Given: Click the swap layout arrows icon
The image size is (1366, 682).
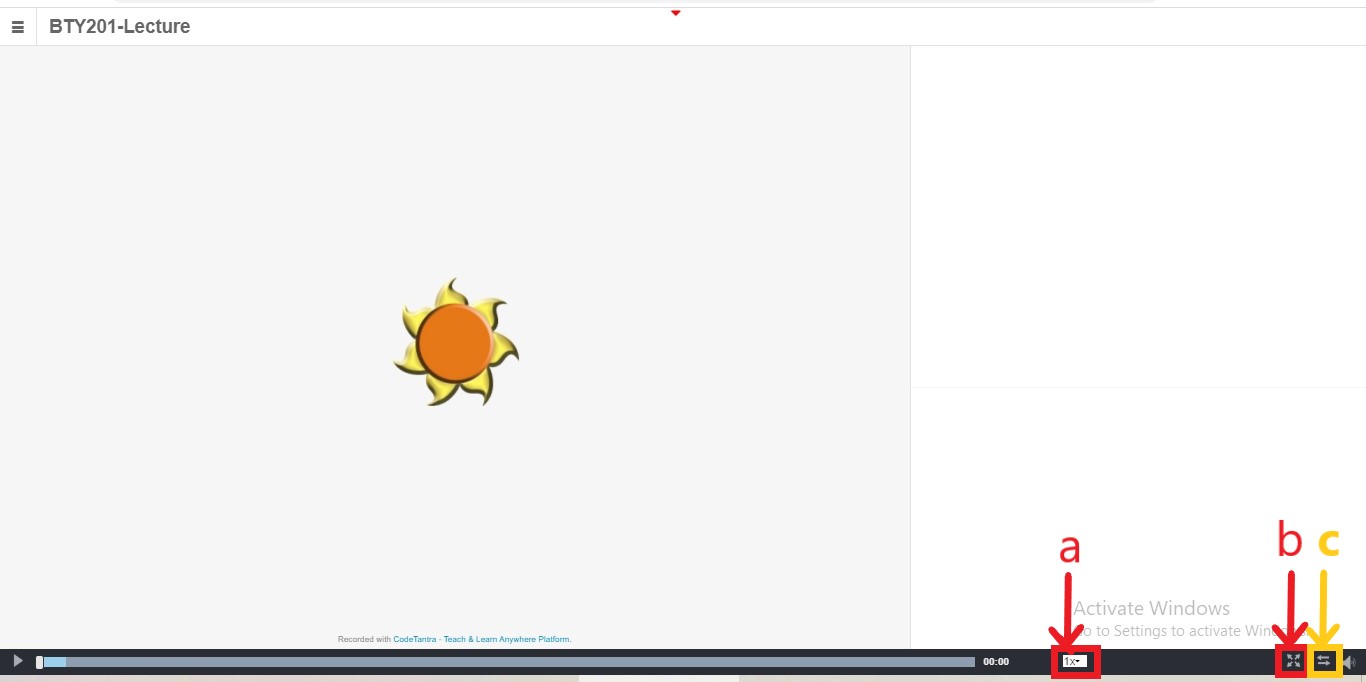Looking at the screenshot, I should click(1324, 661).
